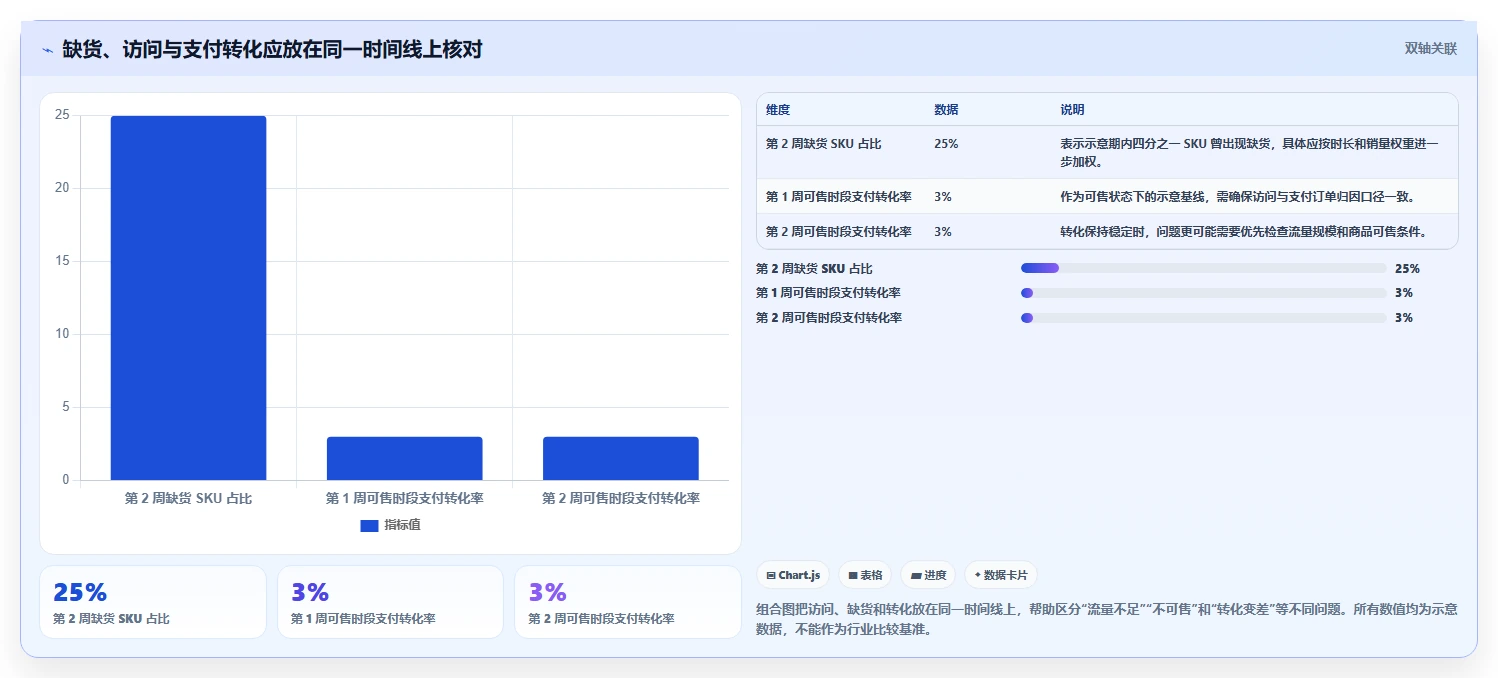Click the 说明 column header

coord(1072,110)
